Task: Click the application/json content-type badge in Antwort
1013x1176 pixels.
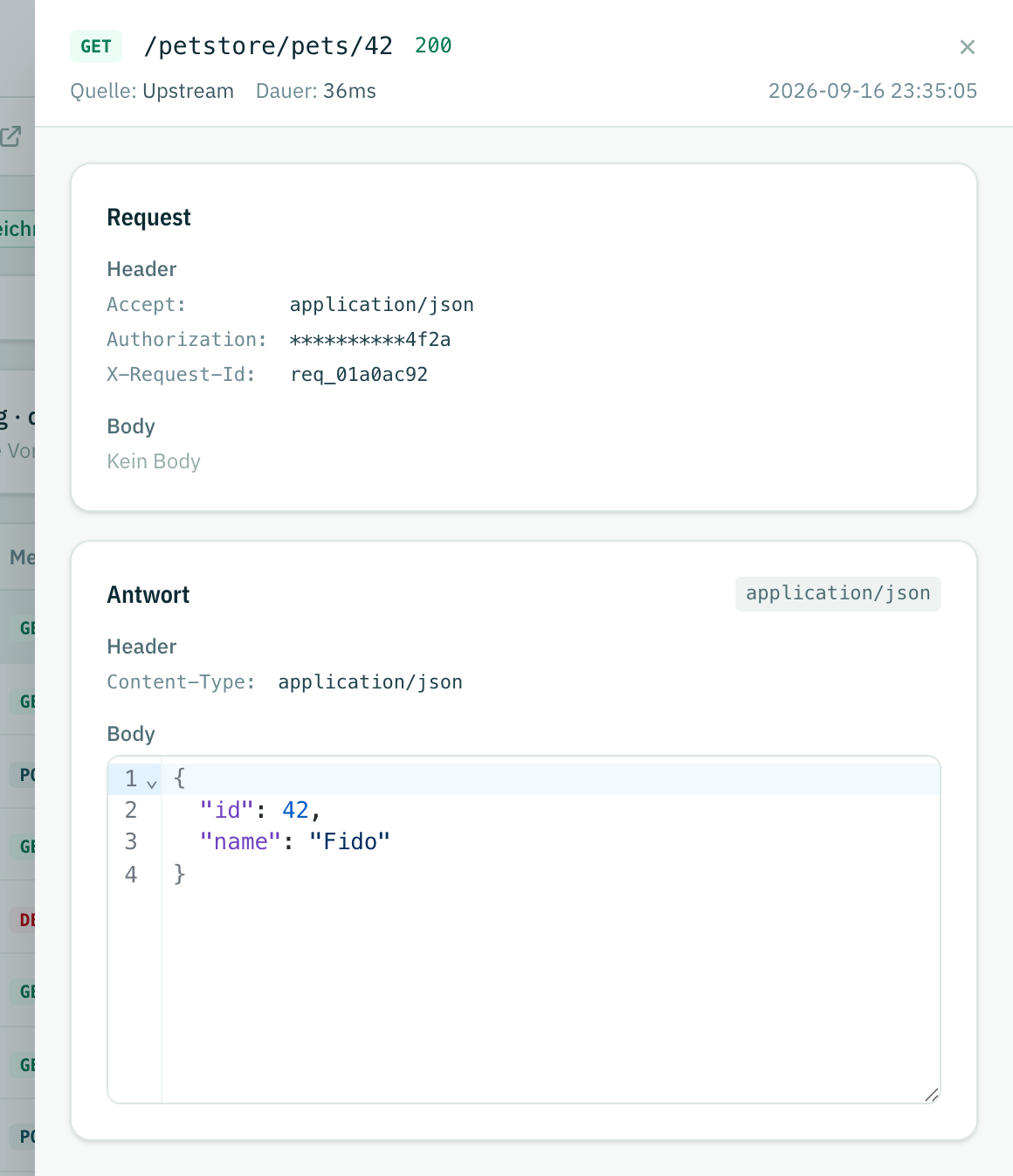Action: coord(837,593)
